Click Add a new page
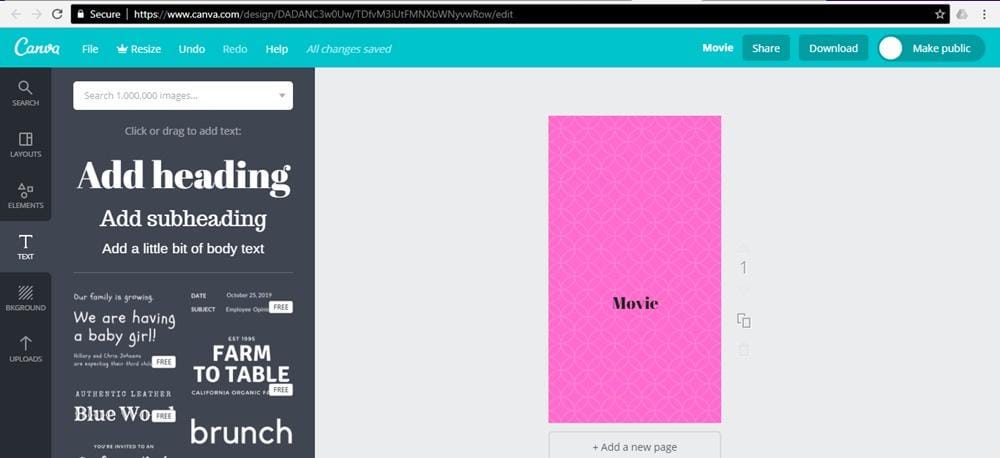1000x458 pixels. point(635,447)
